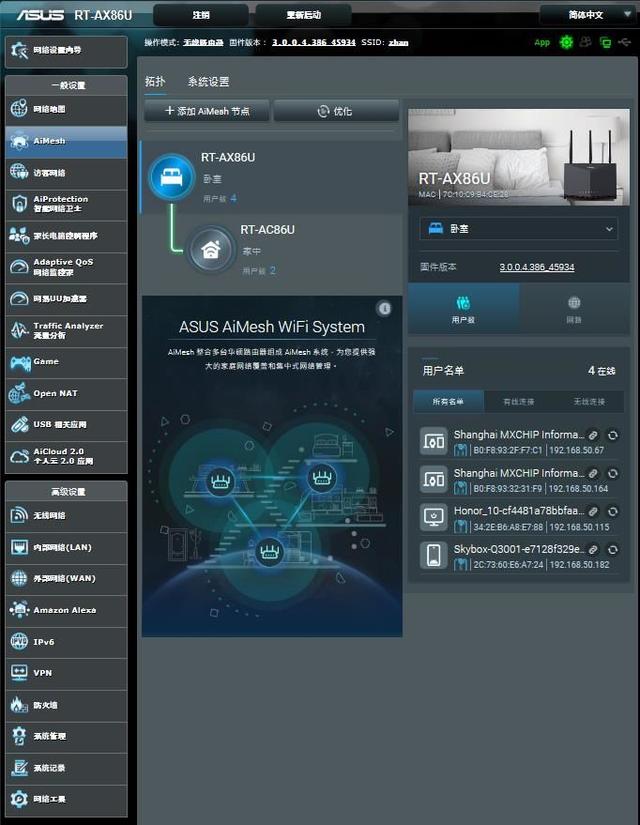Click the 无线路由器 operation mode link
Image resolution: width=640 pixels, height=825 pixels.
point(203,43)
